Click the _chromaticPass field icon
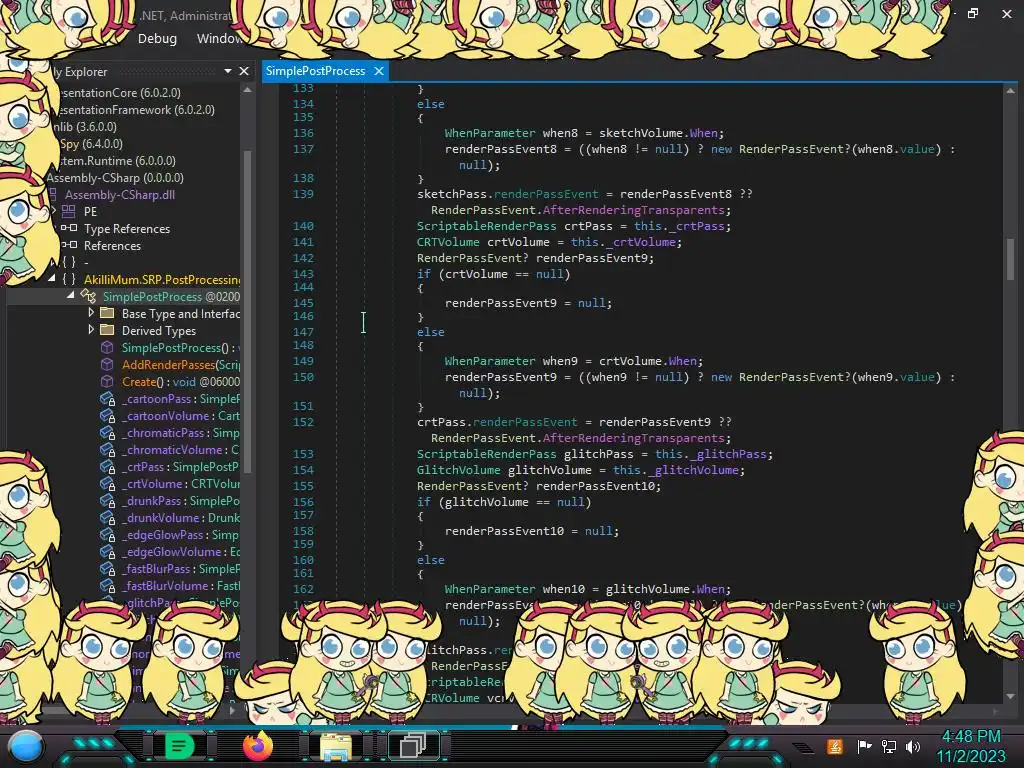 click(x=108, y=432)
